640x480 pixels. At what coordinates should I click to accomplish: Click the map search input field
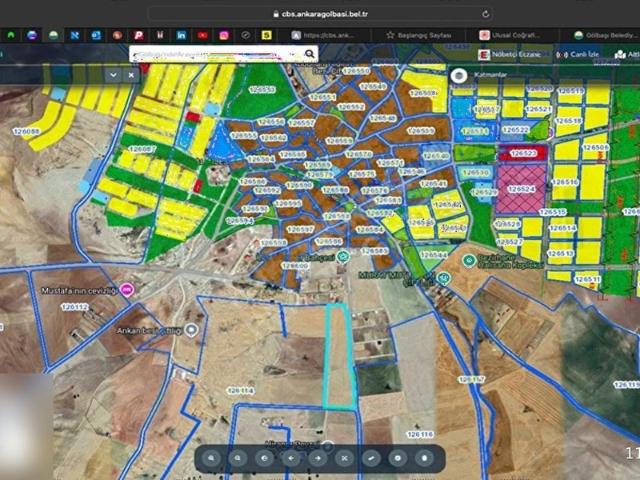[x=200, y=54]
